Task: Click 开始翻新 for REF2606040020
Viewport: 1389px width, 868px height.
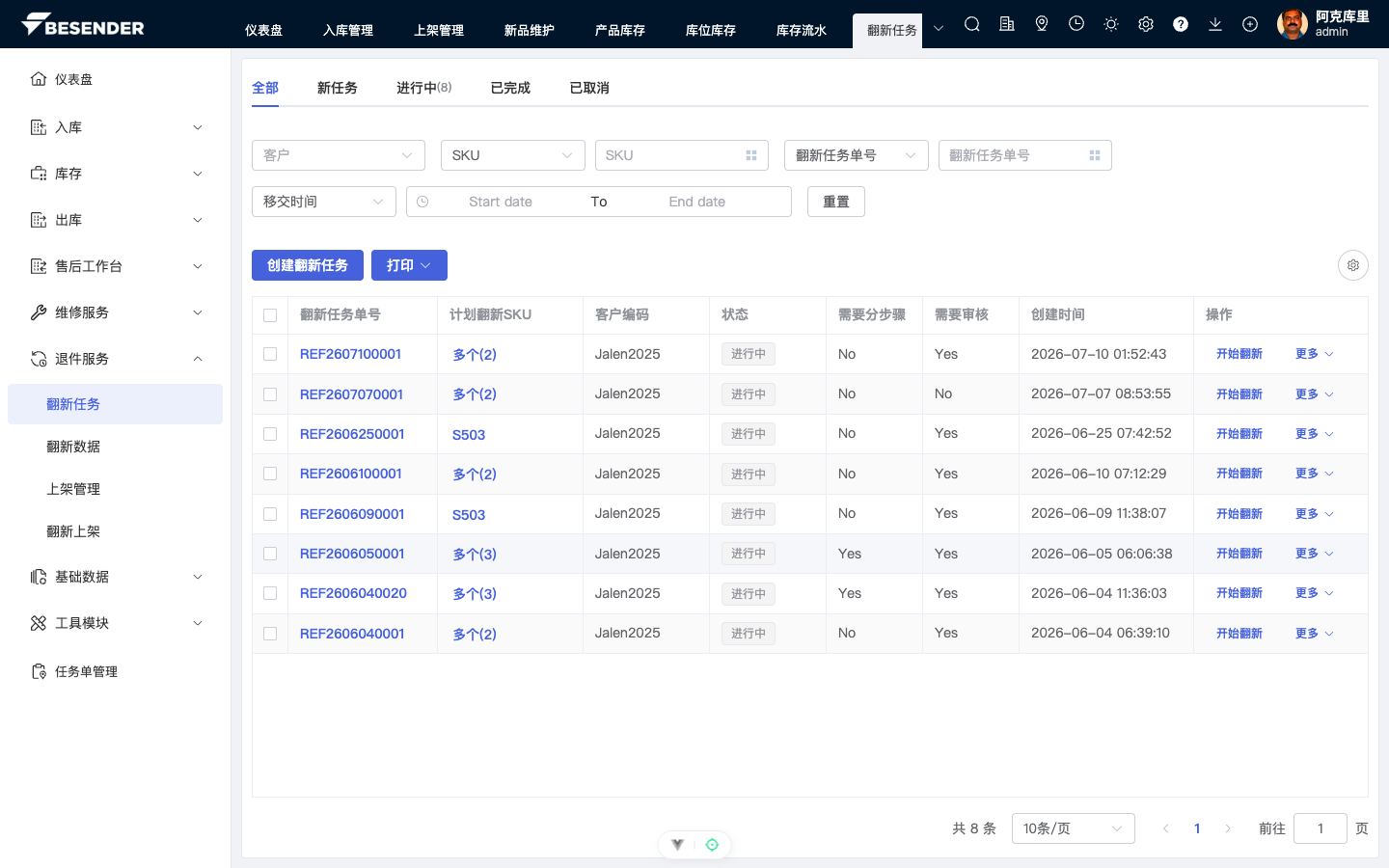Action: tap(1239, 593)
